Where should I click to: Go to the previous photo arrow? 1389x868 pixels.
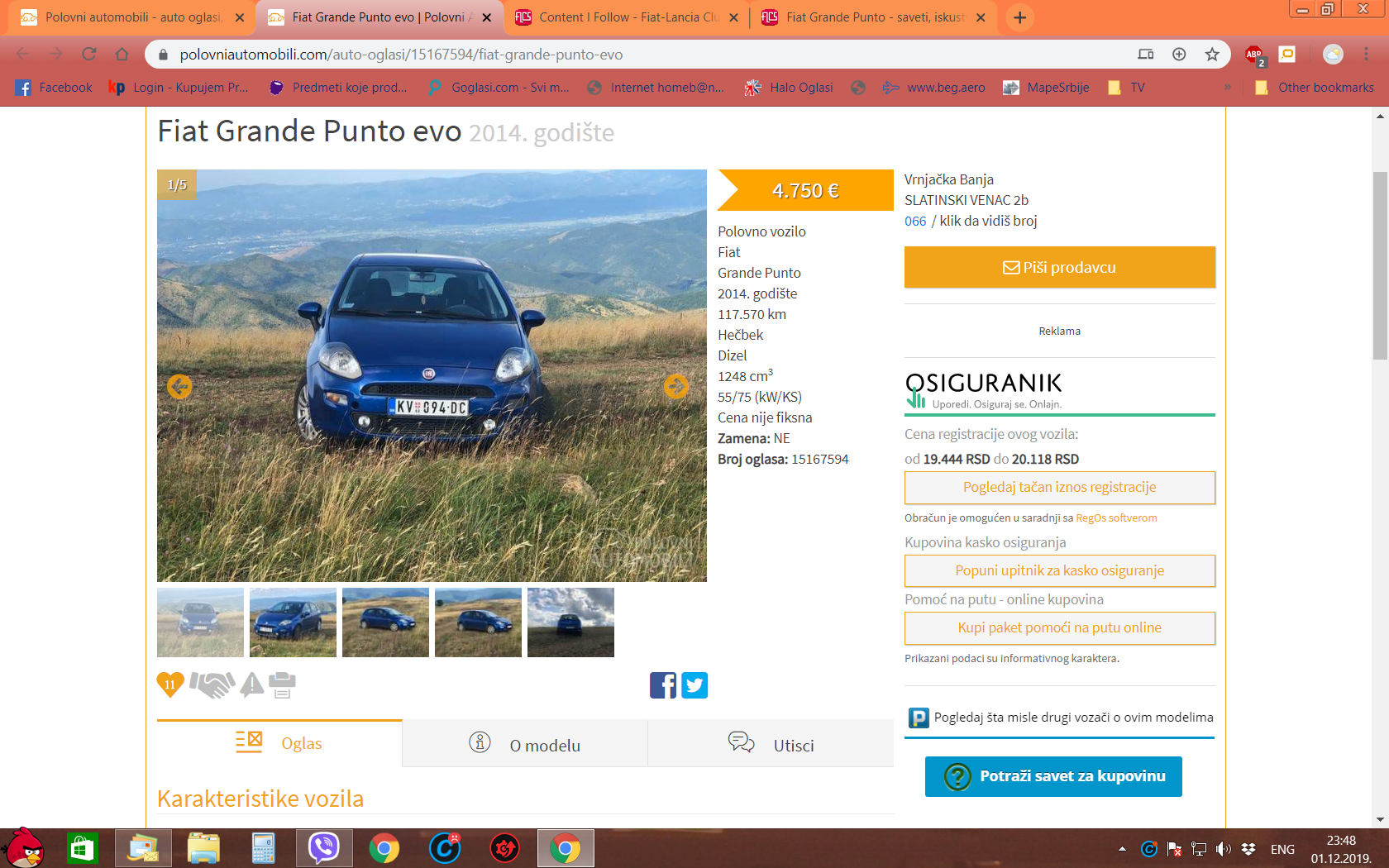click(179, 386)
